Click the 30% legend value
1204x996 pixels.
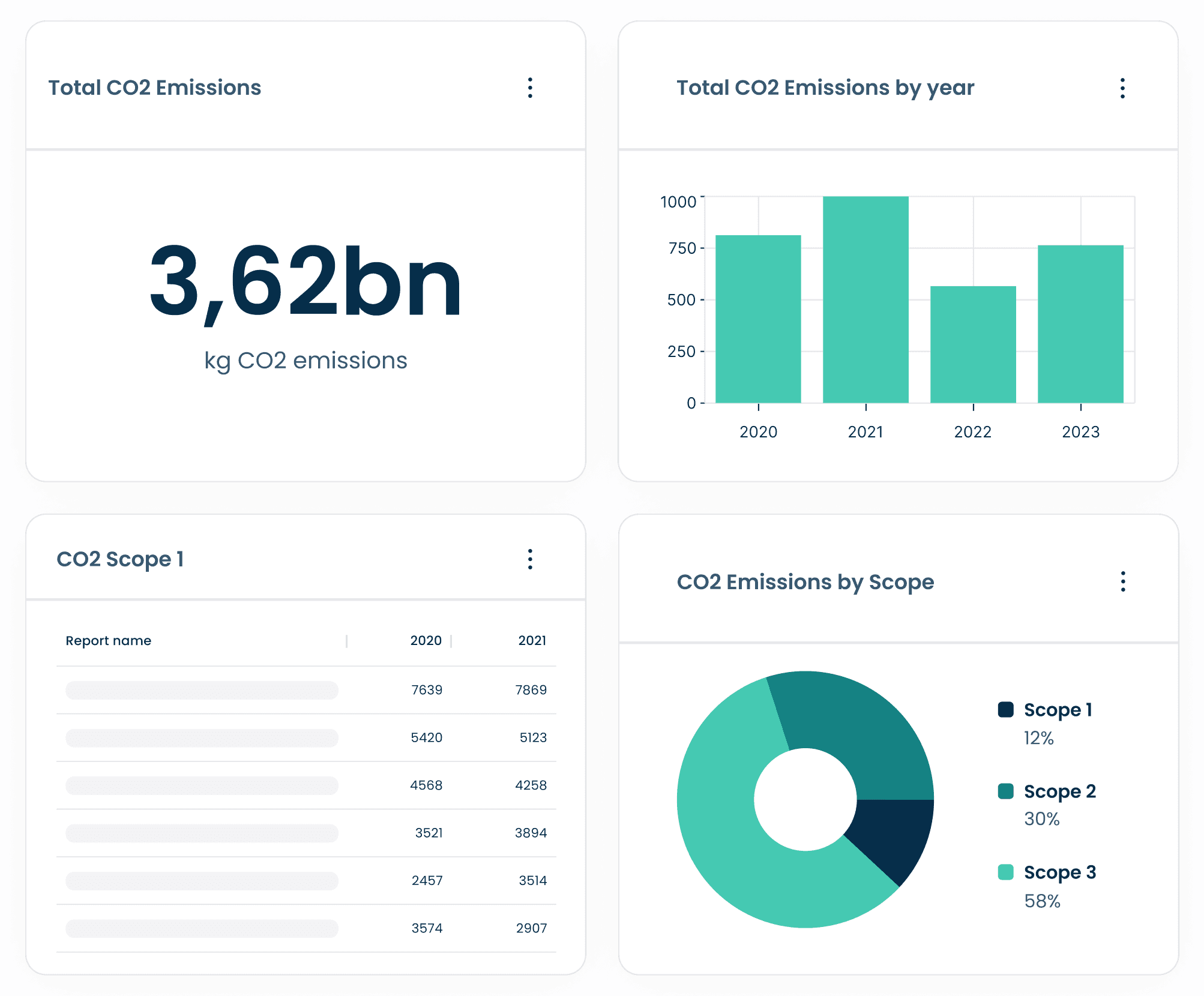click(x=1042, y=819)
